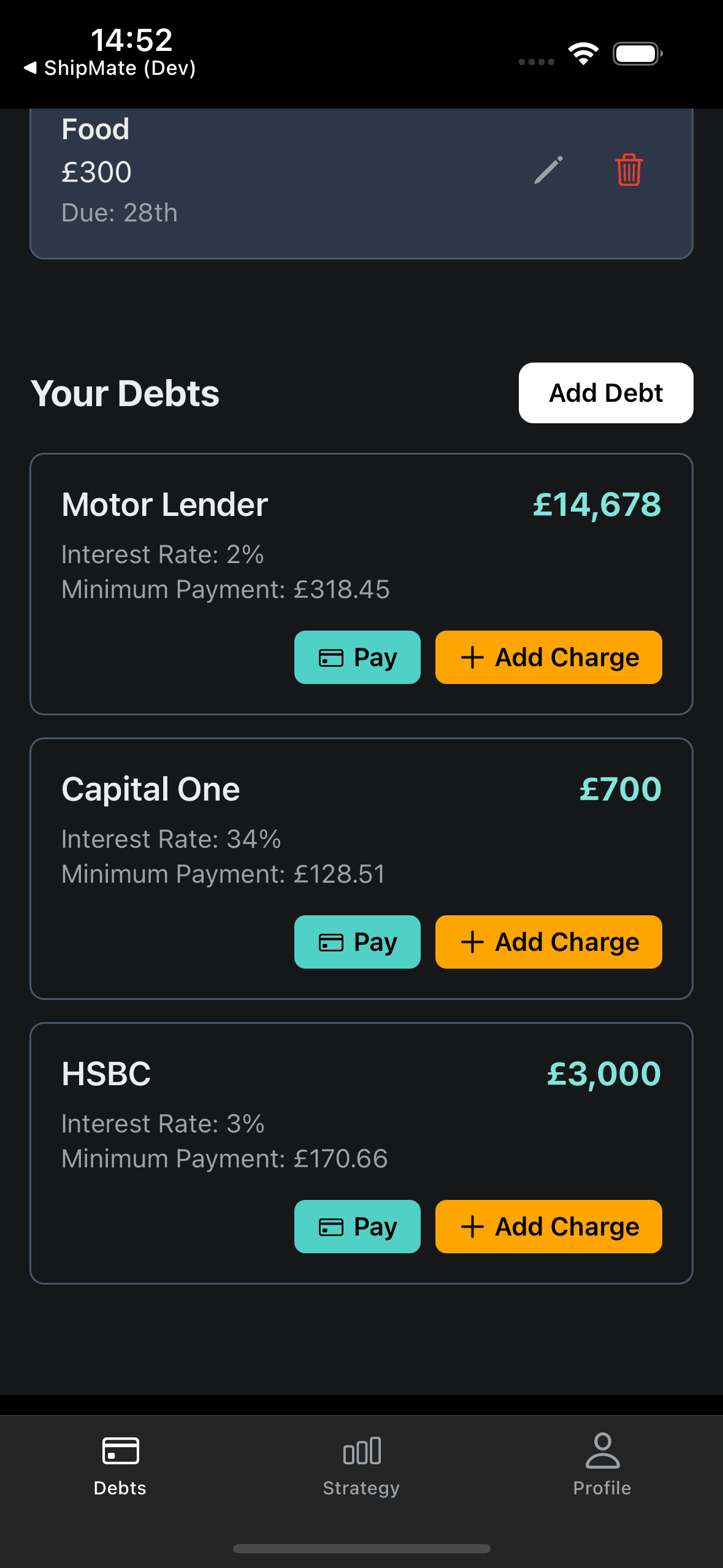Add Charge to HSBC
The height and width of the screenshot is (1568, 723).
(x=548, y=1226)
